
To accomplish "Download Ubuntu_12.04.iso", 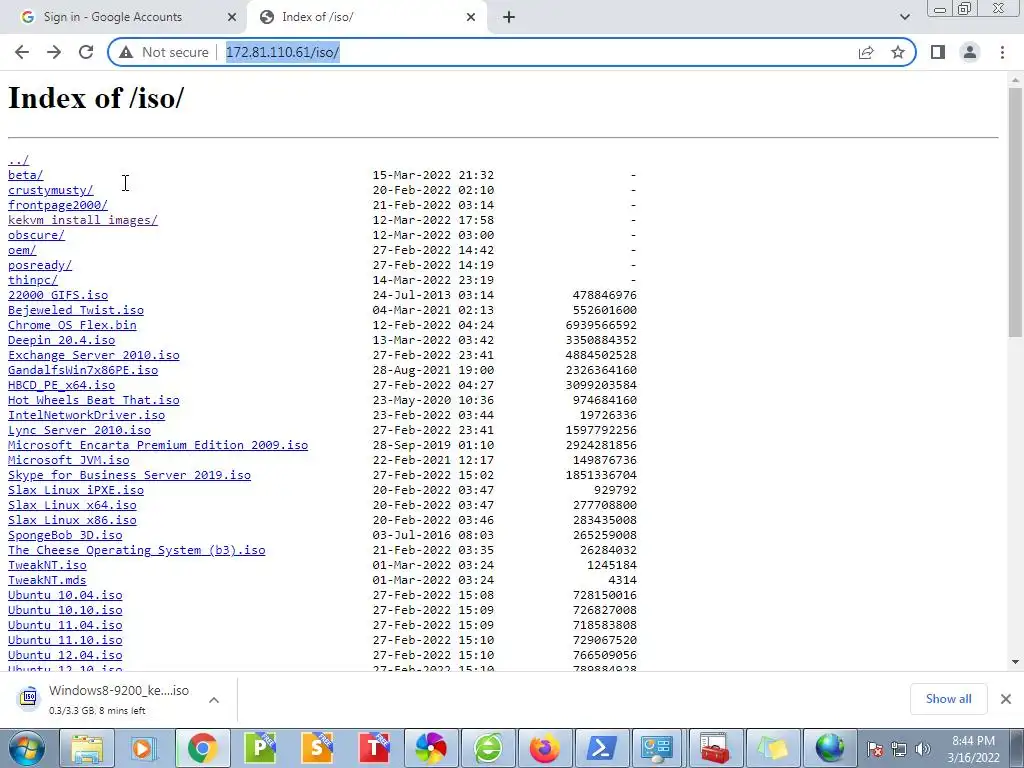I will pos(65,656).
